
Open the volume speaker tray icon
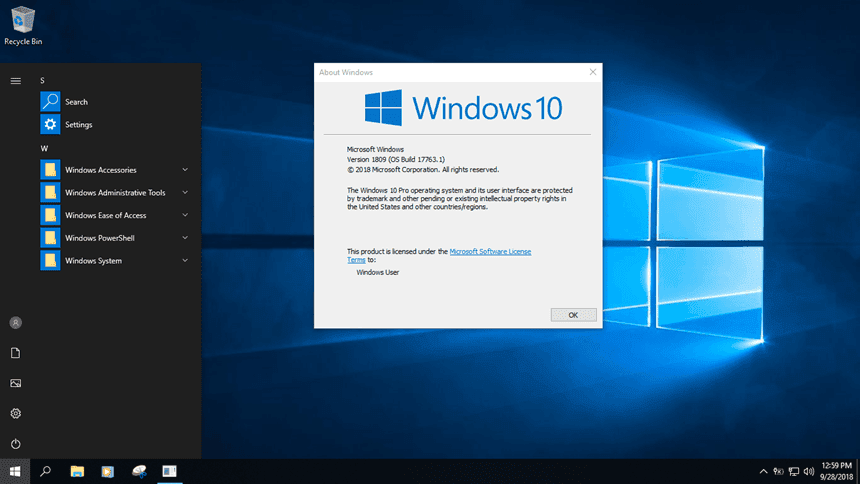click(809, 471)
